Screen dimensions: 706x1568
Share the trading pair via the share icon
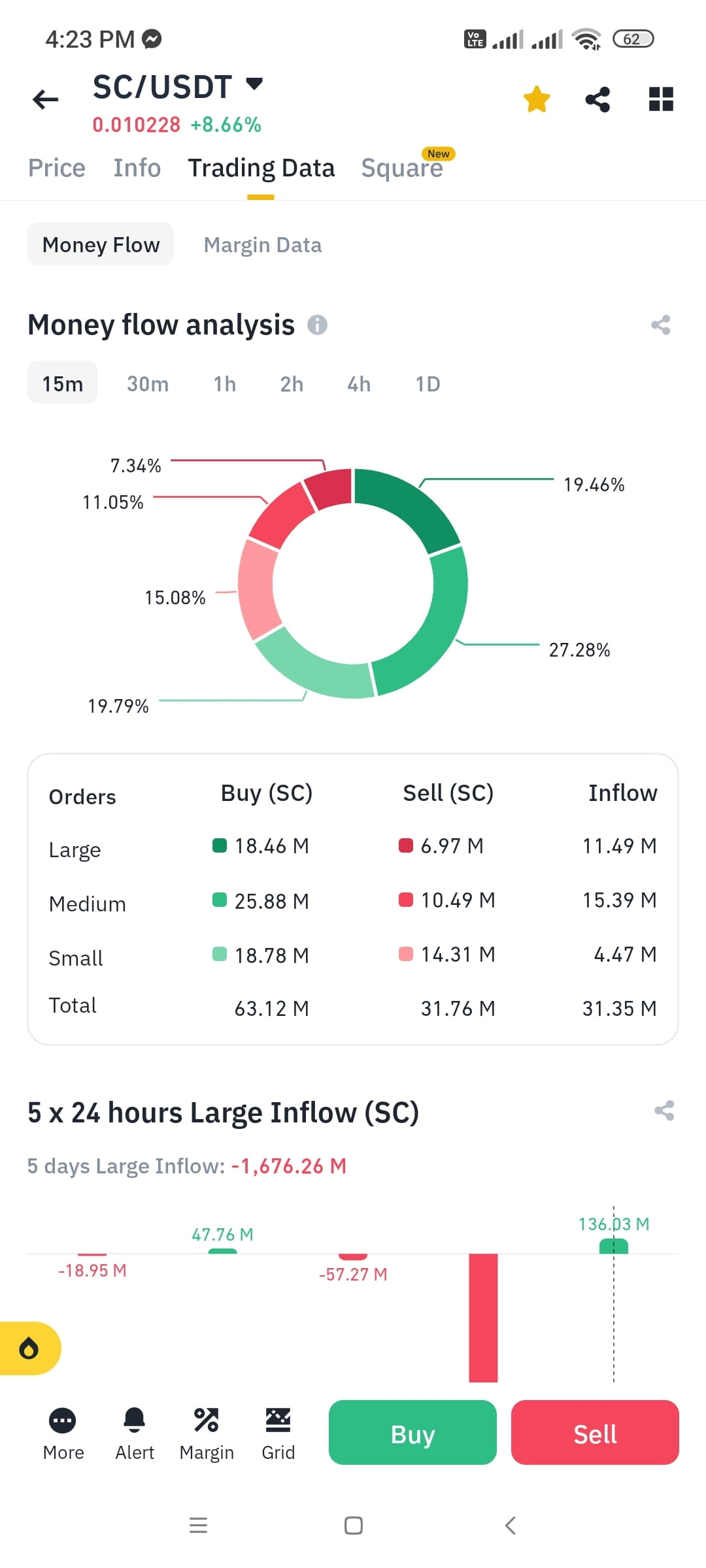click(x=597, y=99)
